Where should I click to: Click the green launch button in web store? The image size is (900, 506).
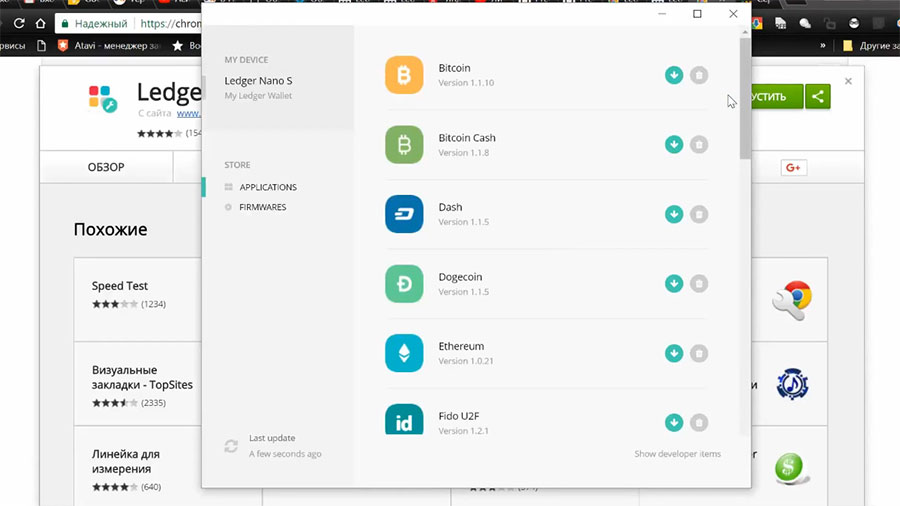(777, 96)
